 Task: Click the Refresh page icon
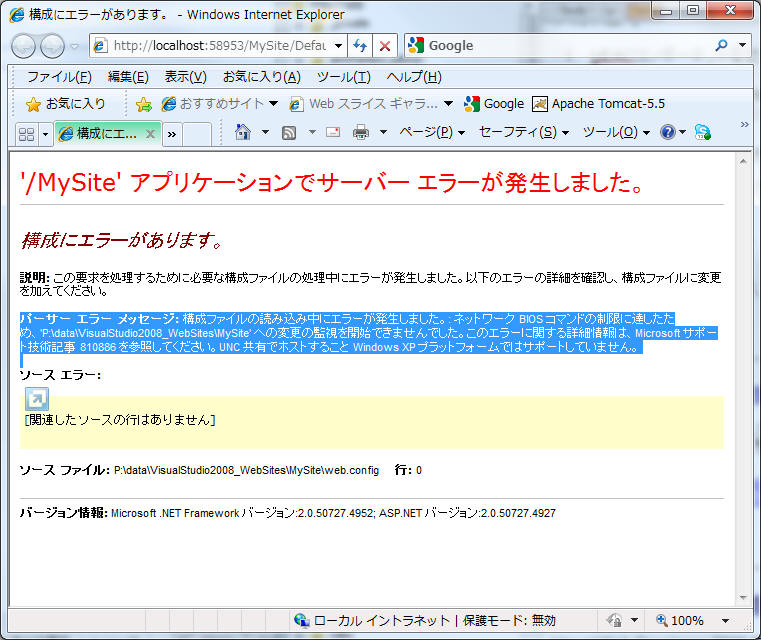click(x=360, y=46)
